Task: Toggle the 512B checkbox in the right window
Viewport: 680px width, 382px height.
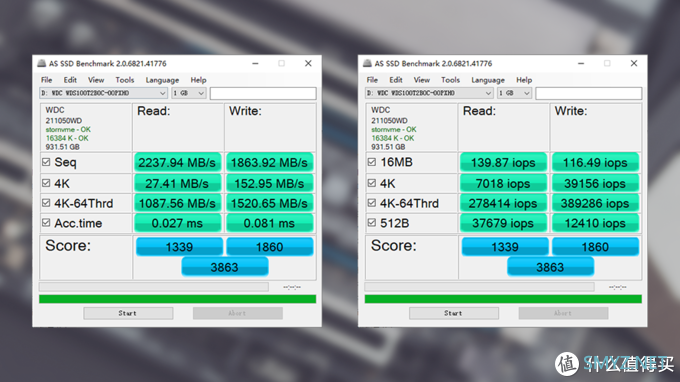Action: pyautogui.click(x=372, y=223)
